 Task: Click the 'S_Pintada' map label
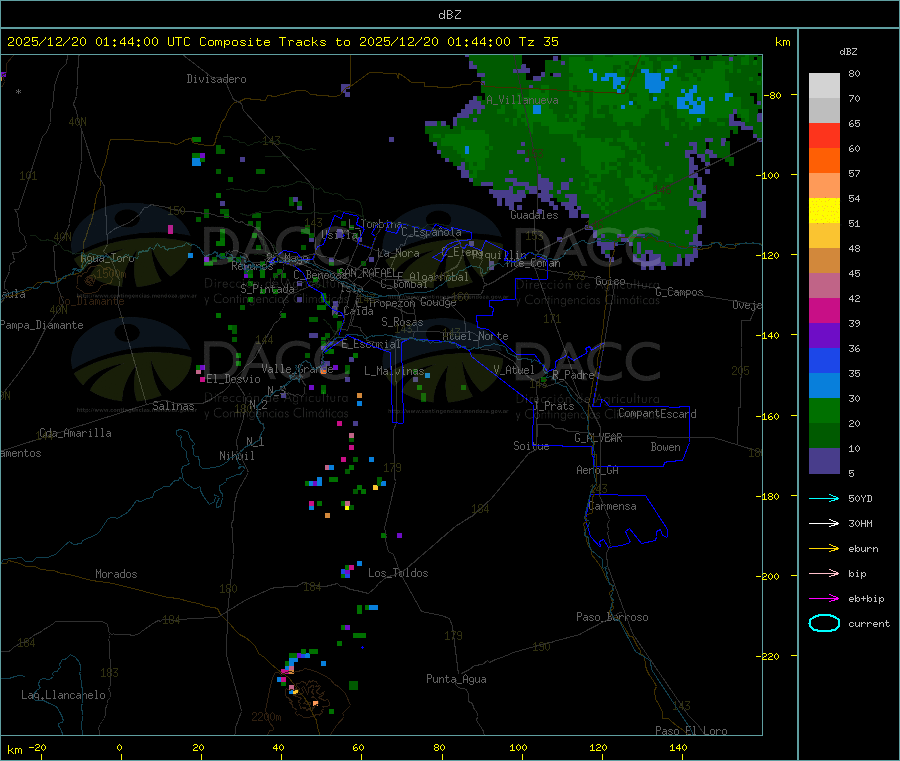tap(267, 289)
